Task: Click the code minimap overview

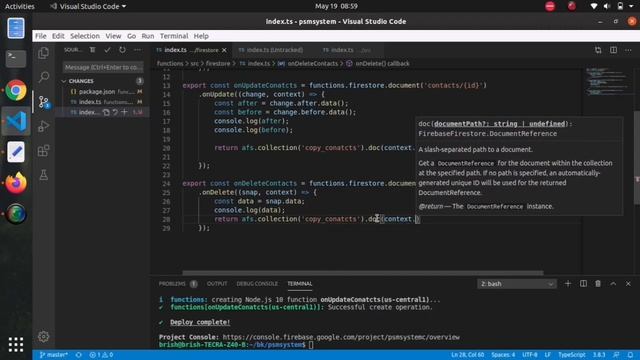Action: click(607, 82)
